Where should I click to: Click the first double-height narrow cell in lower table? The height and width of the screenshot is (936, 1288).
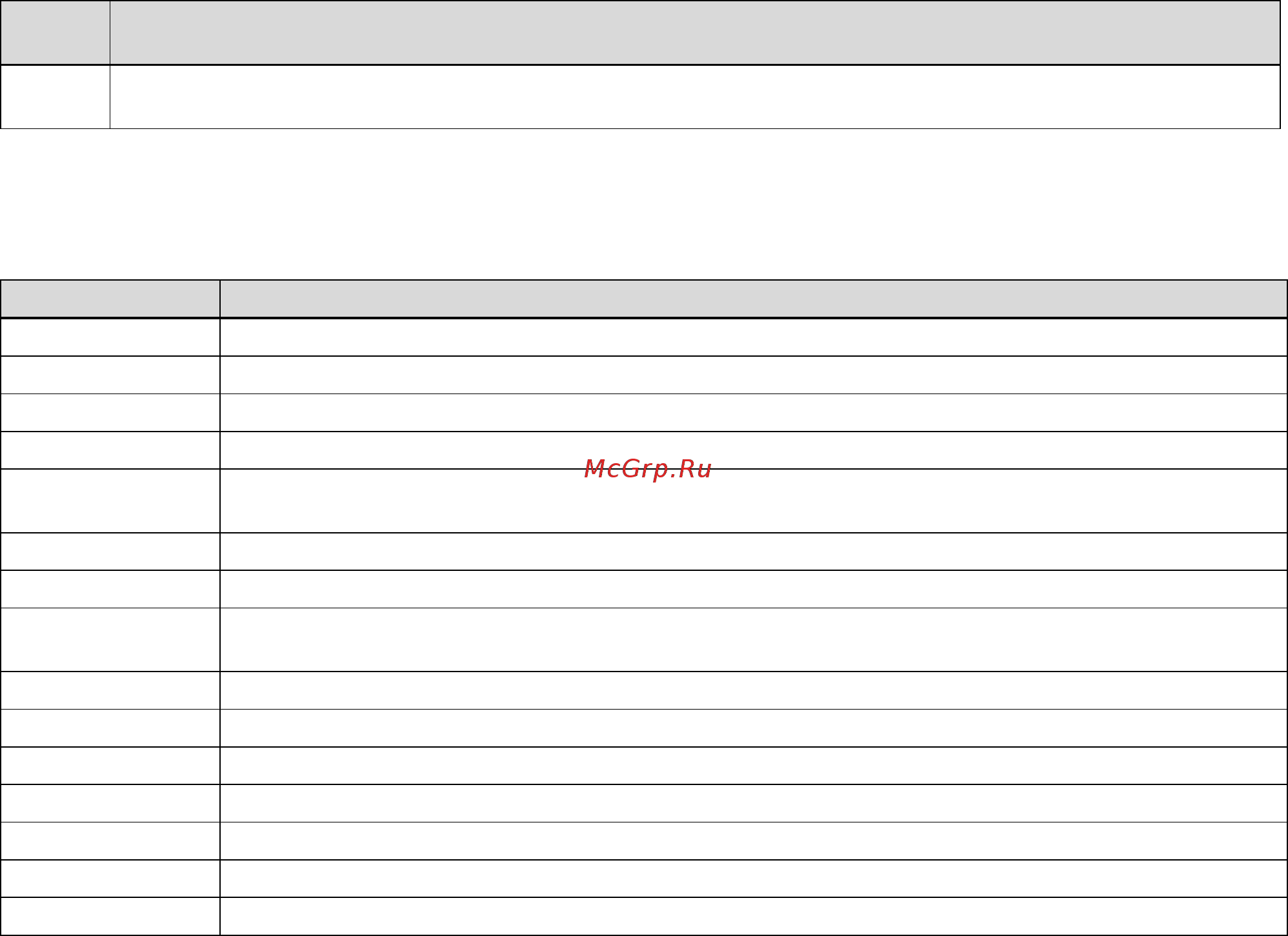coord(110,501)
